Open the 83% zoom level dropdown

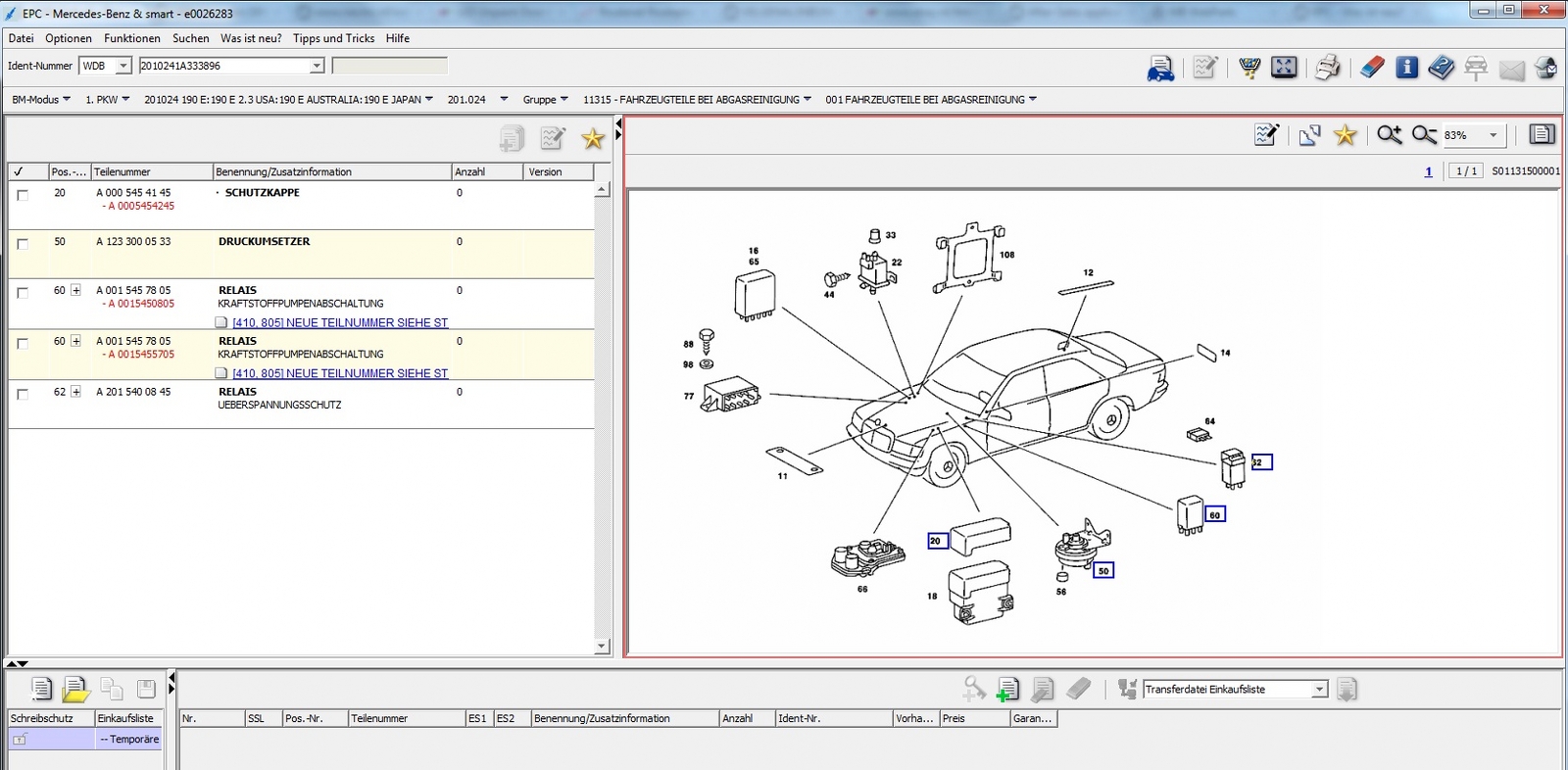1494,135
